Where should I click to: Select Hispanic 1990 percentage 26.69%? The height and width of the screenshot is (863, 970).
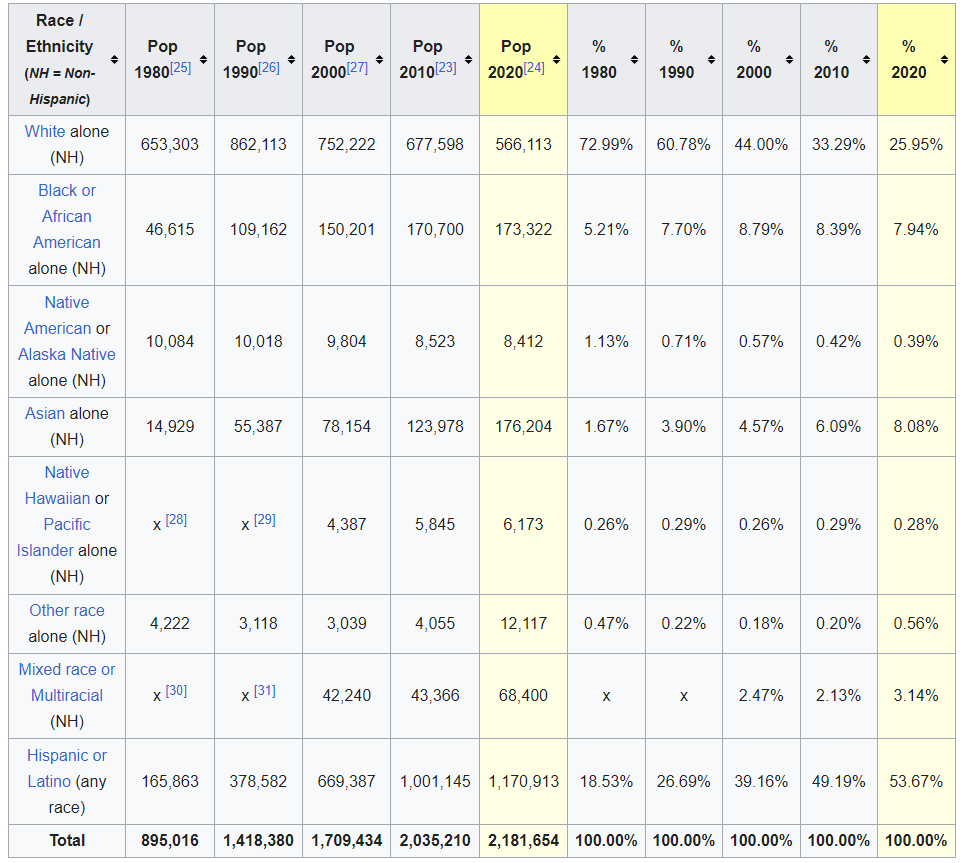(684, 782)
